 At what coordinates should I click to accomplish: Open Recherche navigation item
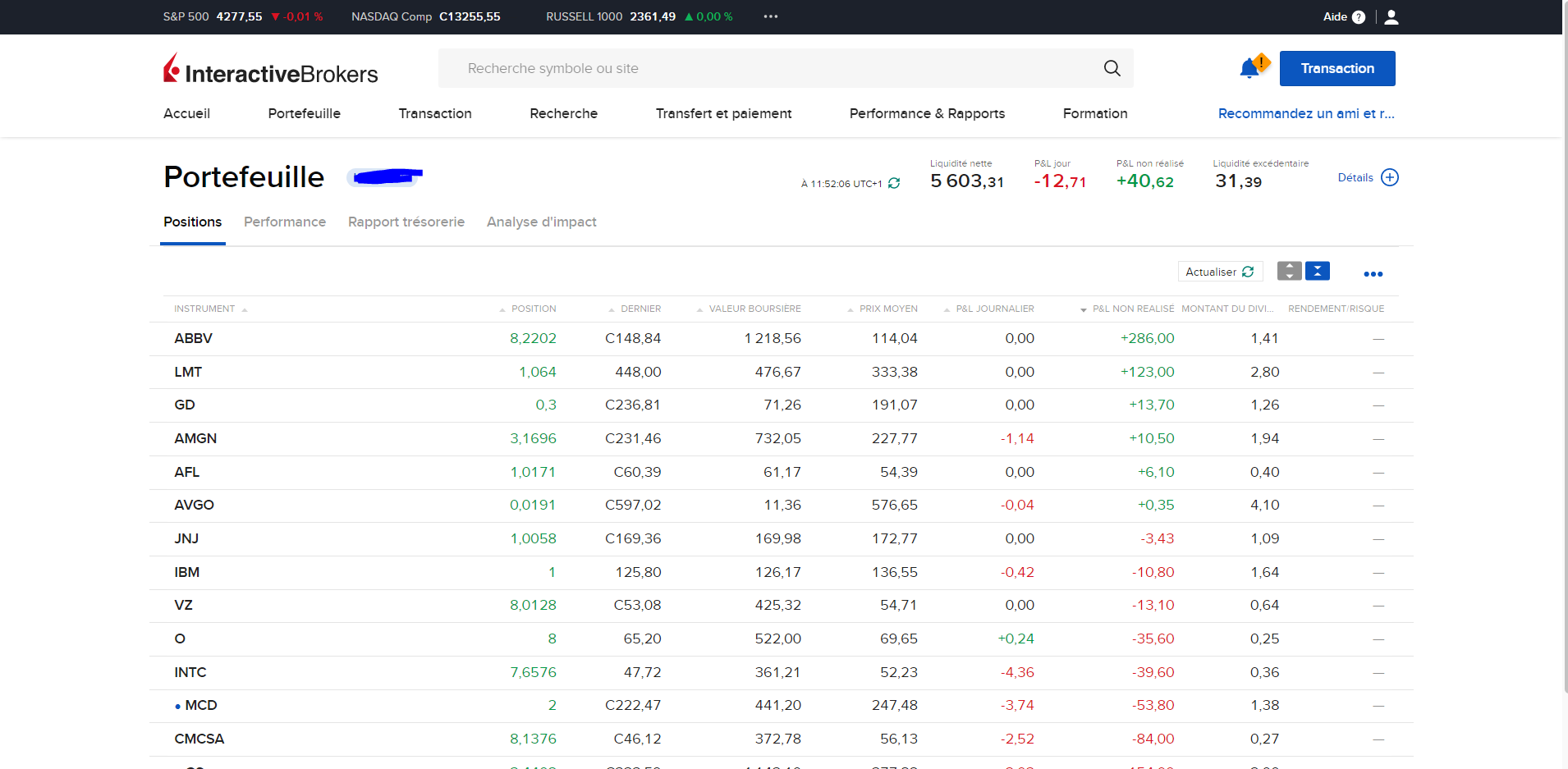click(x=563, y=113)
